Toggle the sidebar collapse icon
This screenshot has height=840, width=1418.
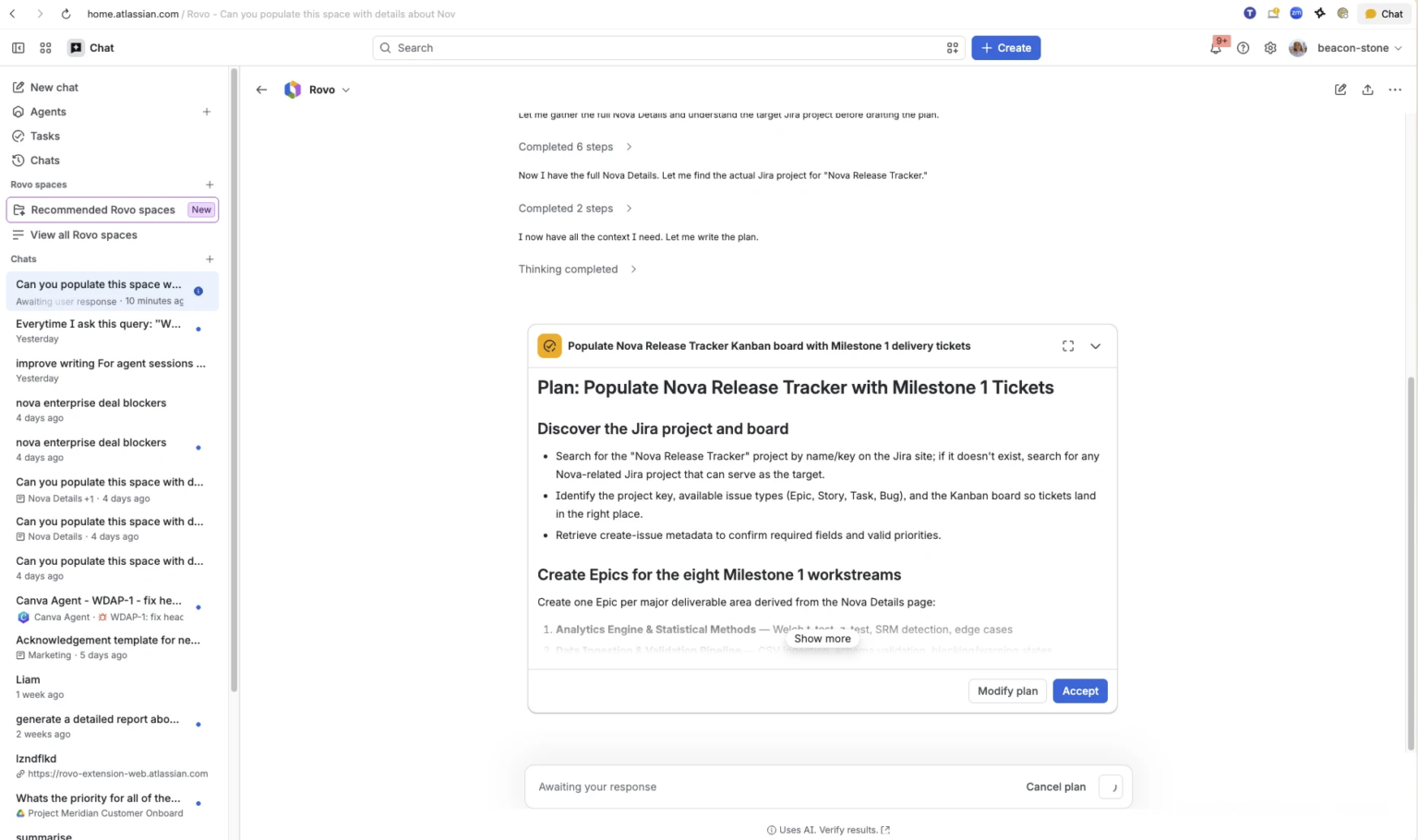[18, 48]
